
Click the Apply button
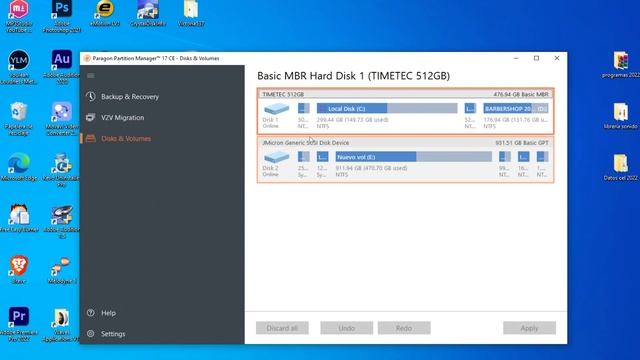[529, 328]
